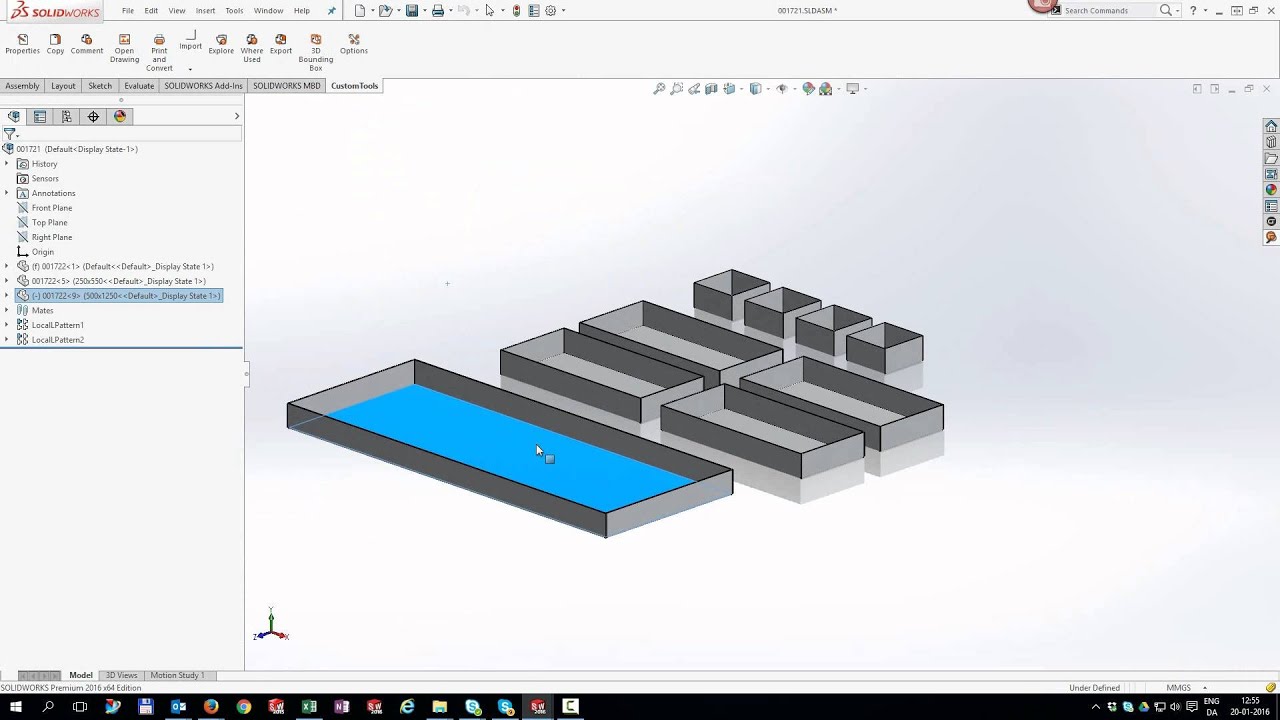The width and height of the screenshot is (1280, 720).
Task: Open CustomTools Properties command
Action: click(22, 44)
